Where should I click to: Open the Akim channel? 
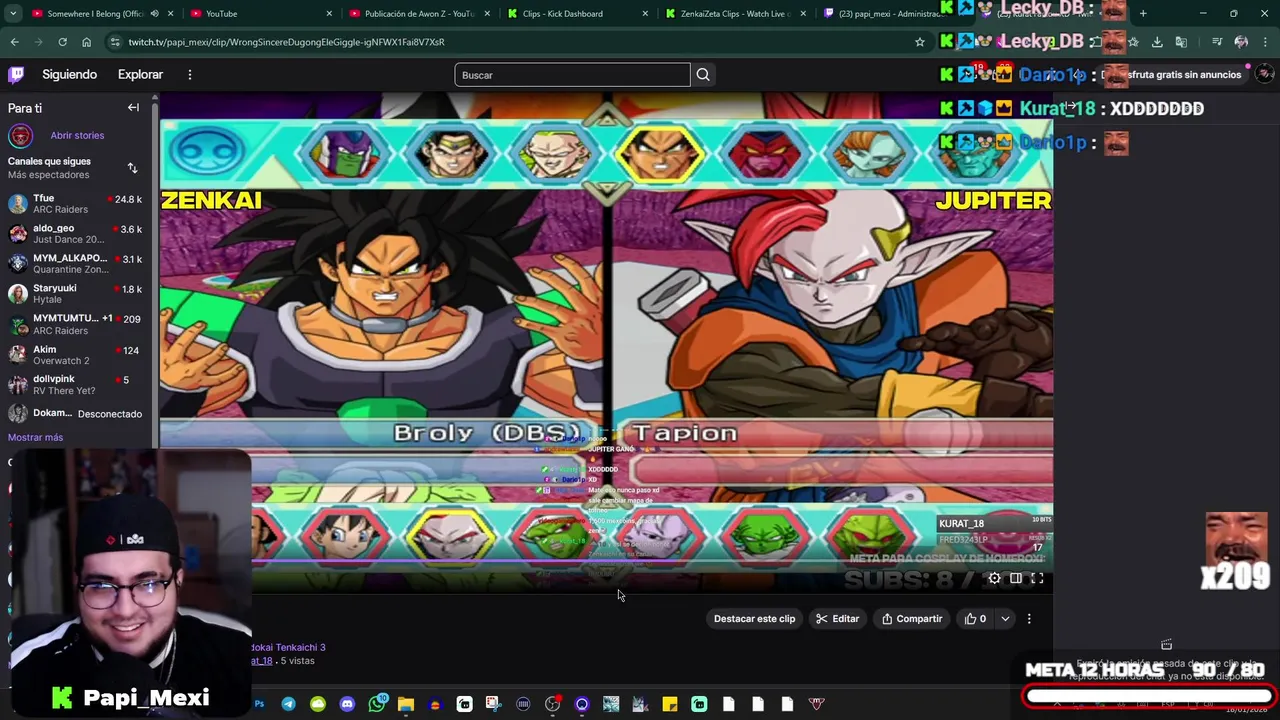coord(75,355)
